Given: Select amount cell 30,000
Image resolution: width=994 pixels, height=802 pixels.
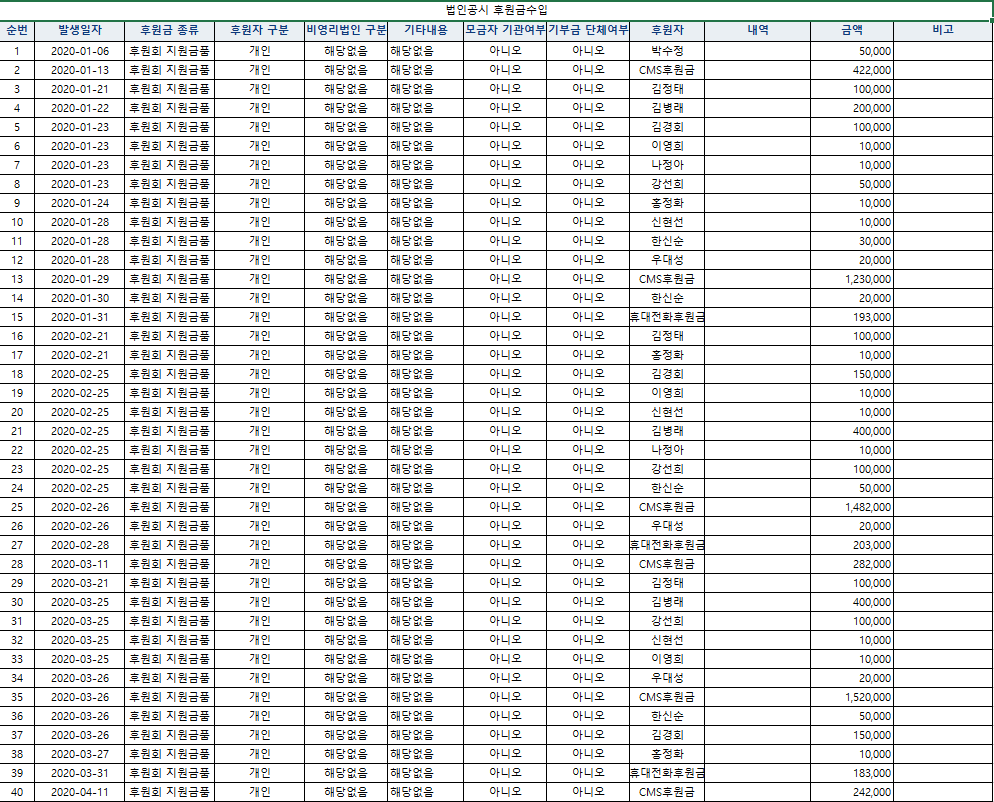Looking at the screenshot, I should 852,242.
